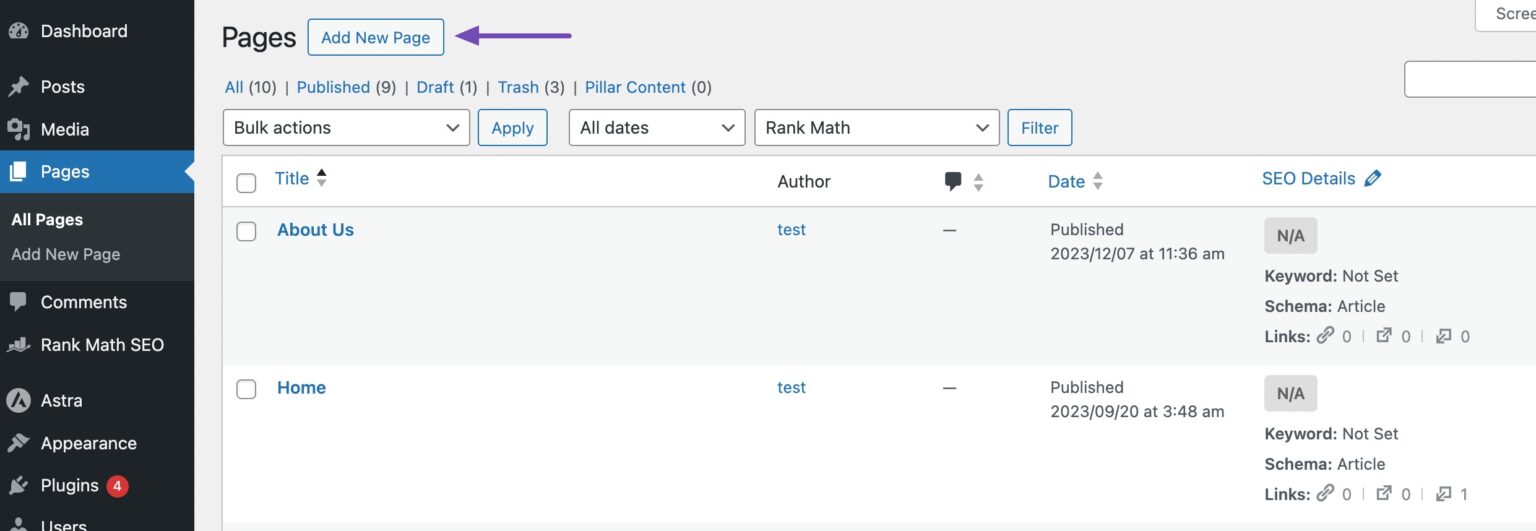Image resolution: width=1536 pixels, height=531 pixels.
Task: Click the Media icon in sidebar
Action: (x=18, y=130)
